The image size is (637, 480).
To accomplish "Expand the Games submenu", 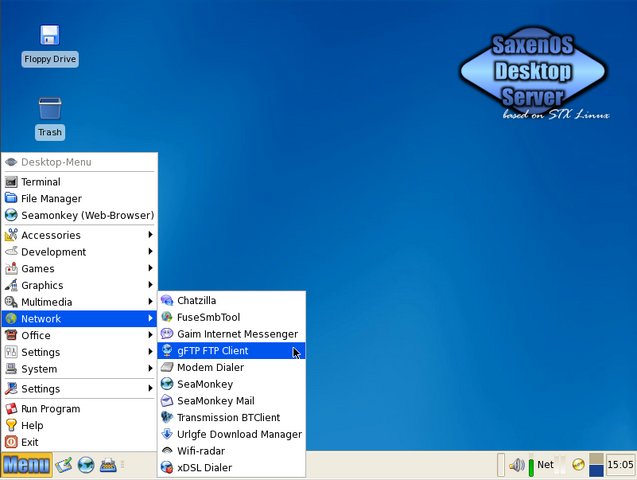I will [79, 268].
